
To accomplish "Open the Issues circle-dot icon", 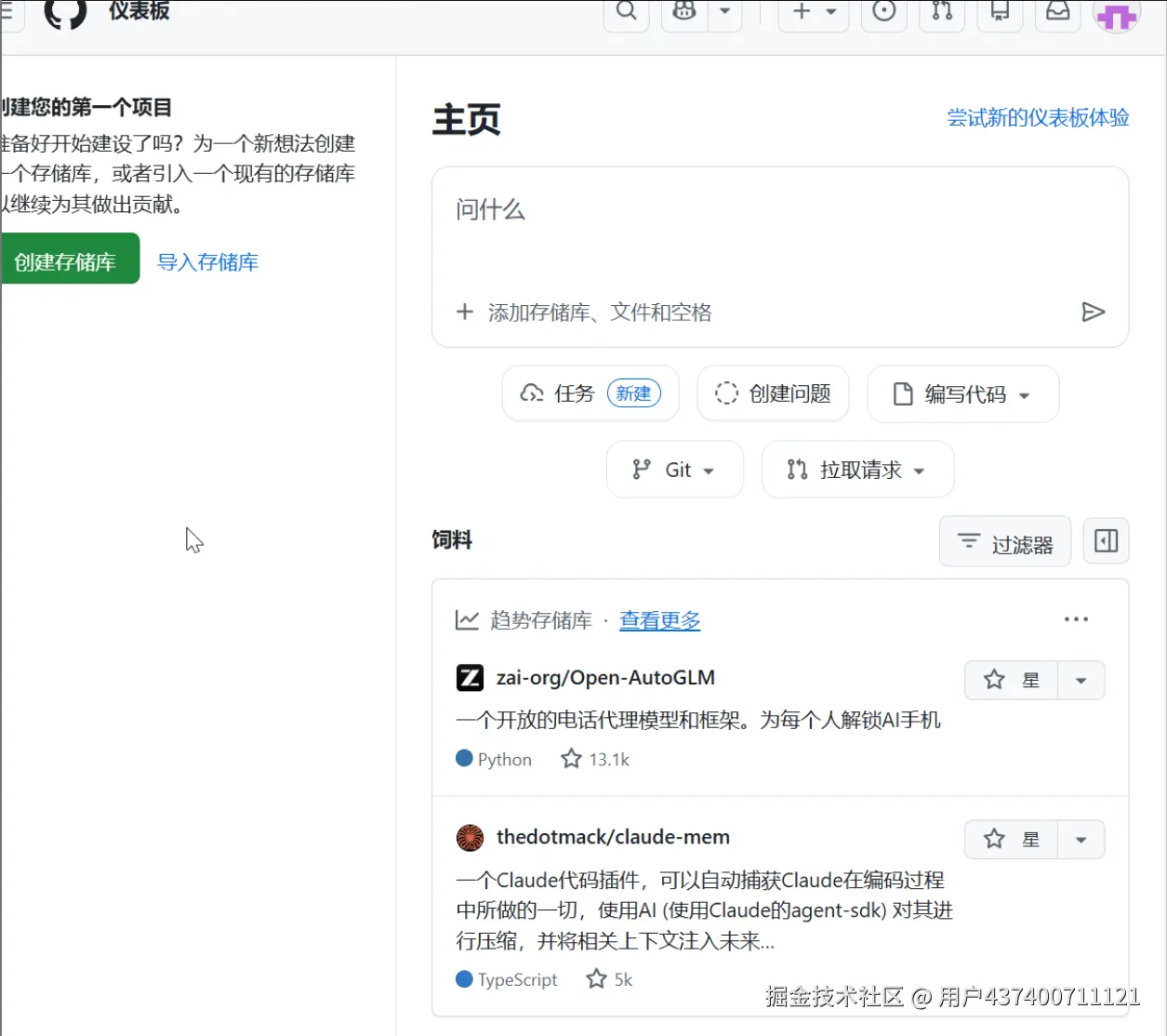I will point(884,12).
